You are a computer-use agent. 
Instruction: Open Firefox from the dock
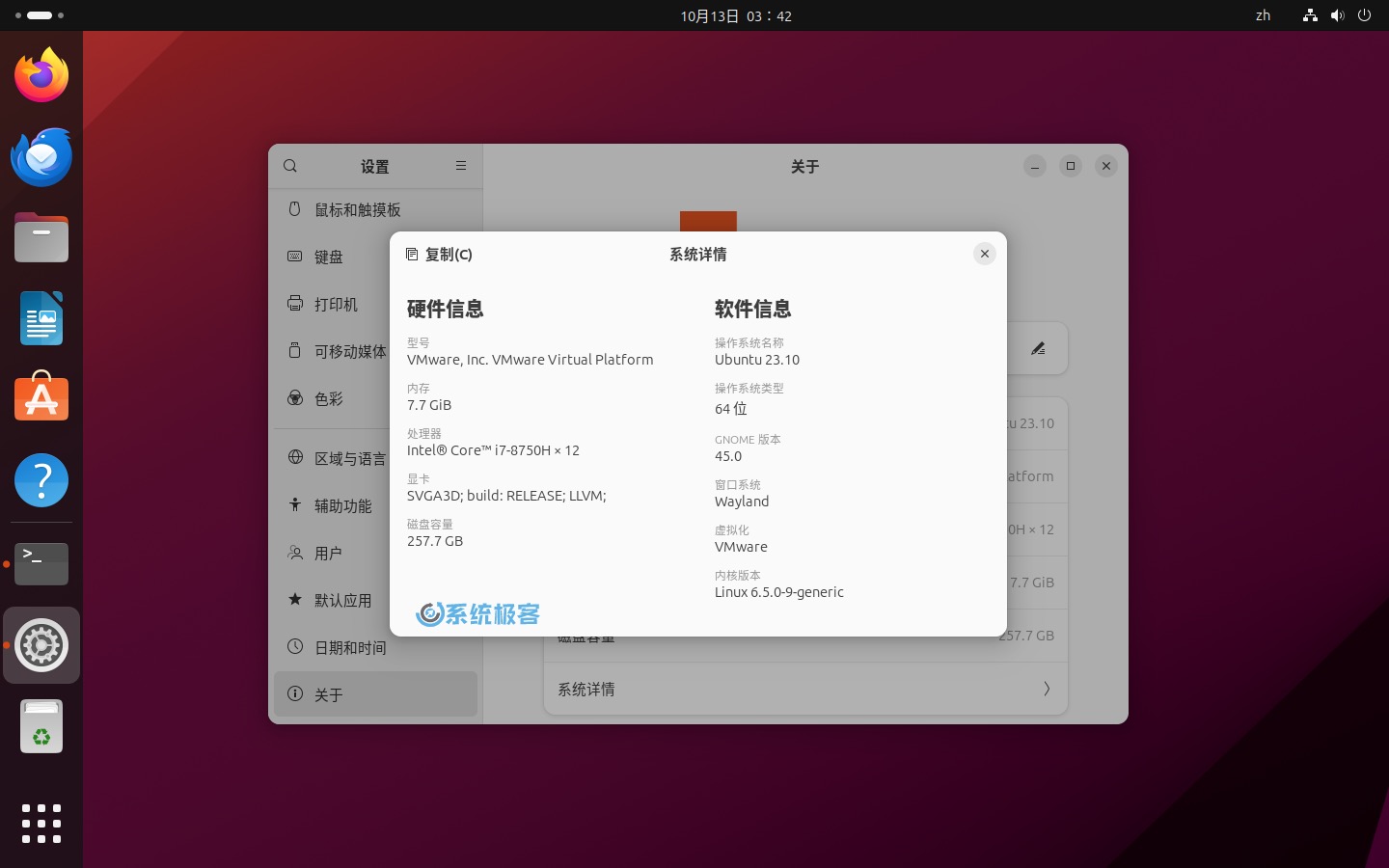click(x=41, y=75)
